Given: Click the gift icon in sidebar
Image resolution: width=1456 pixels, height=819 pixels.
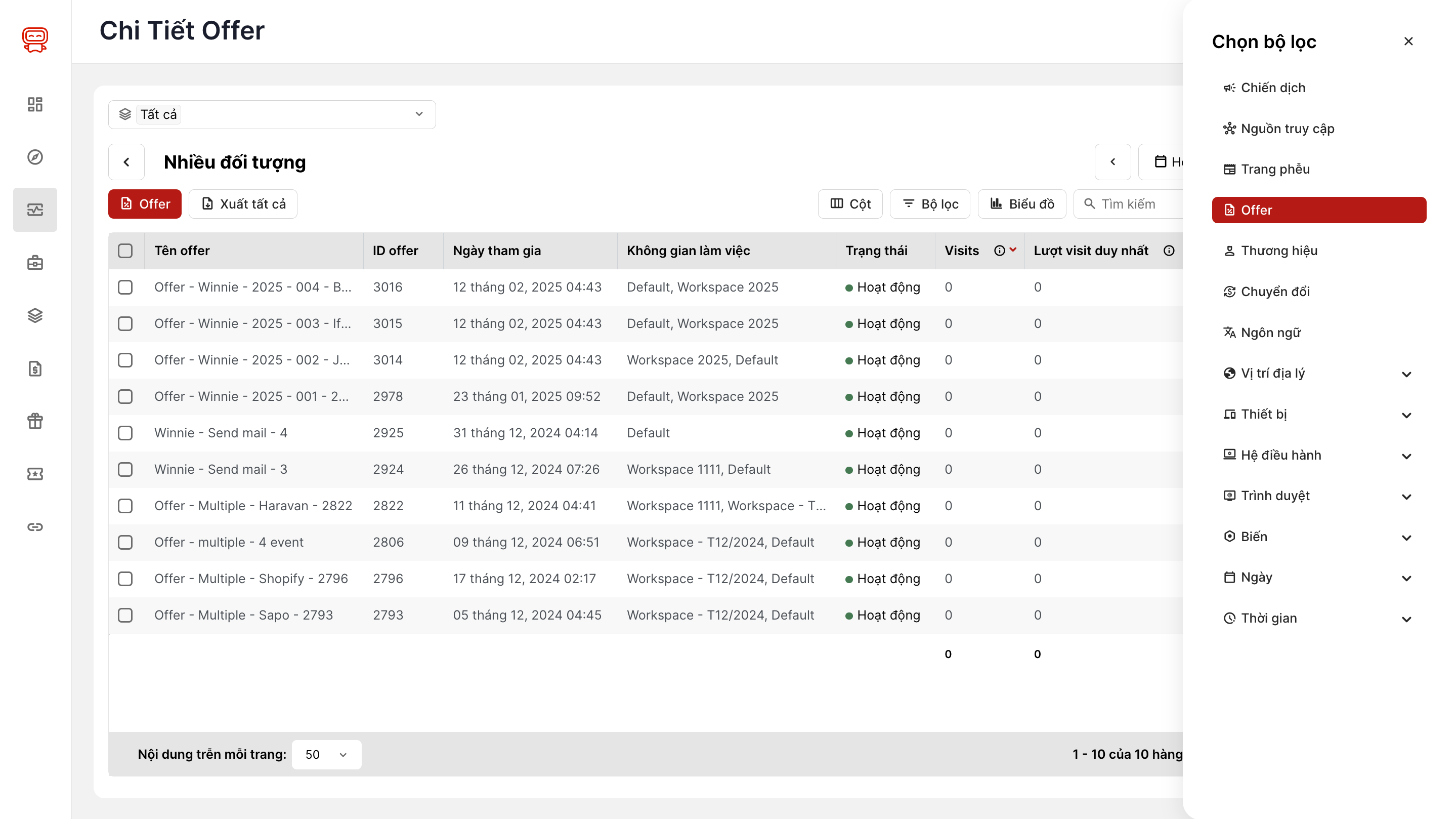Looking at the screenshot, I should coord(35,421).
